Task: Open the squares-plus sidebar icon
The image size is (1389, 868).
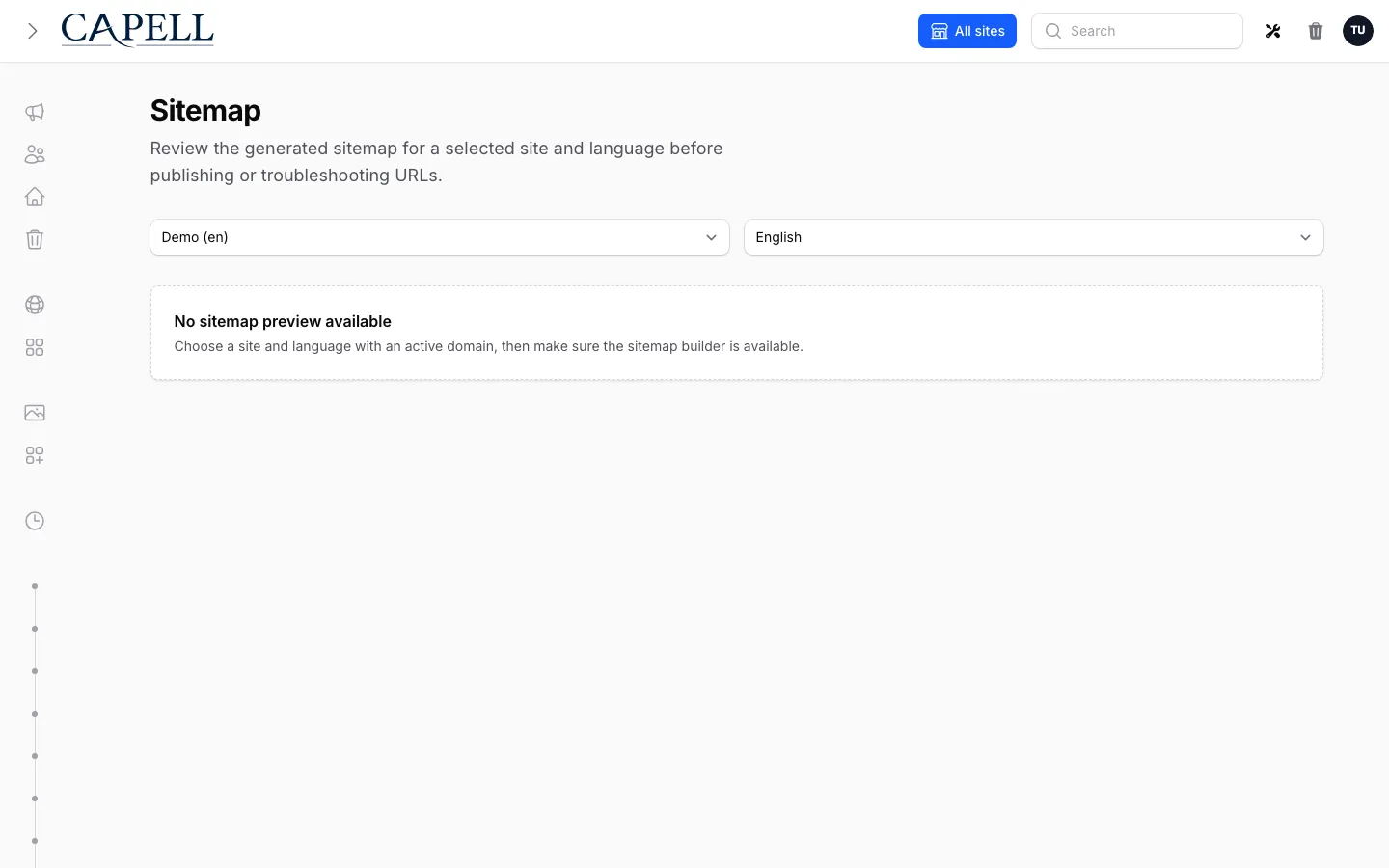Action: coord(35,455)
